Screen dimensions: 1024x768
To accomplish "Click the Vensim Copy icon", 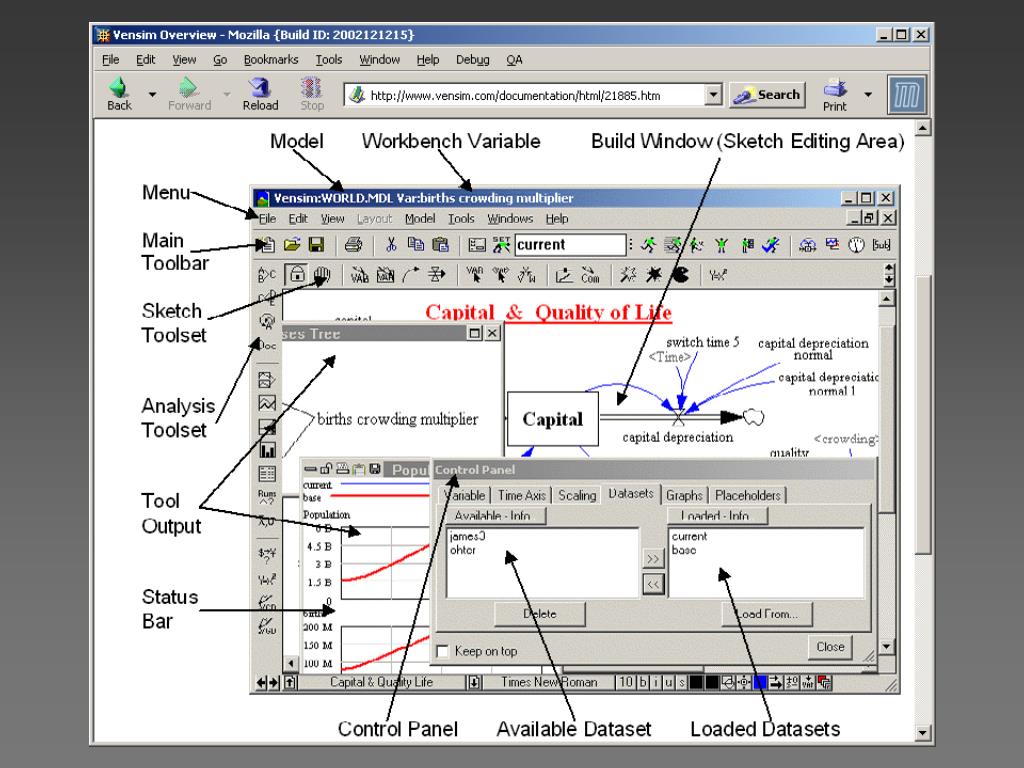I will tap(415, 245).
